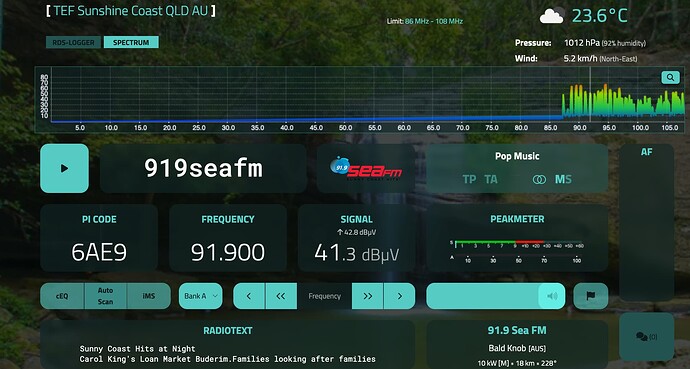Enable Auto Scan

click(105, 296)
